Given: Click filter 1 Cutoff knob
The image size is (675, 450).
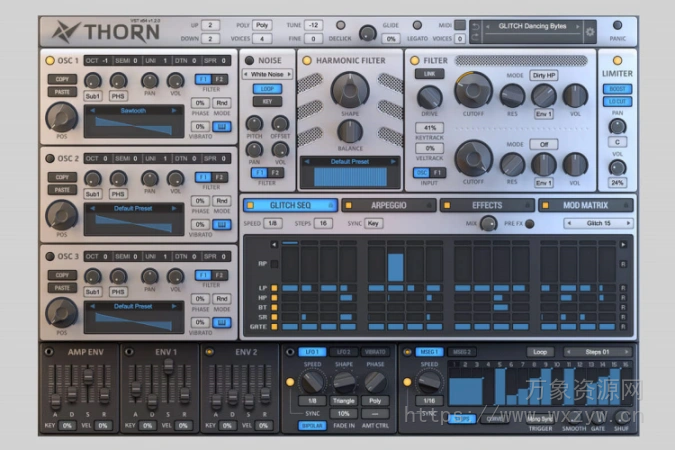Looking at the screenshot, I should click(473, 90).
